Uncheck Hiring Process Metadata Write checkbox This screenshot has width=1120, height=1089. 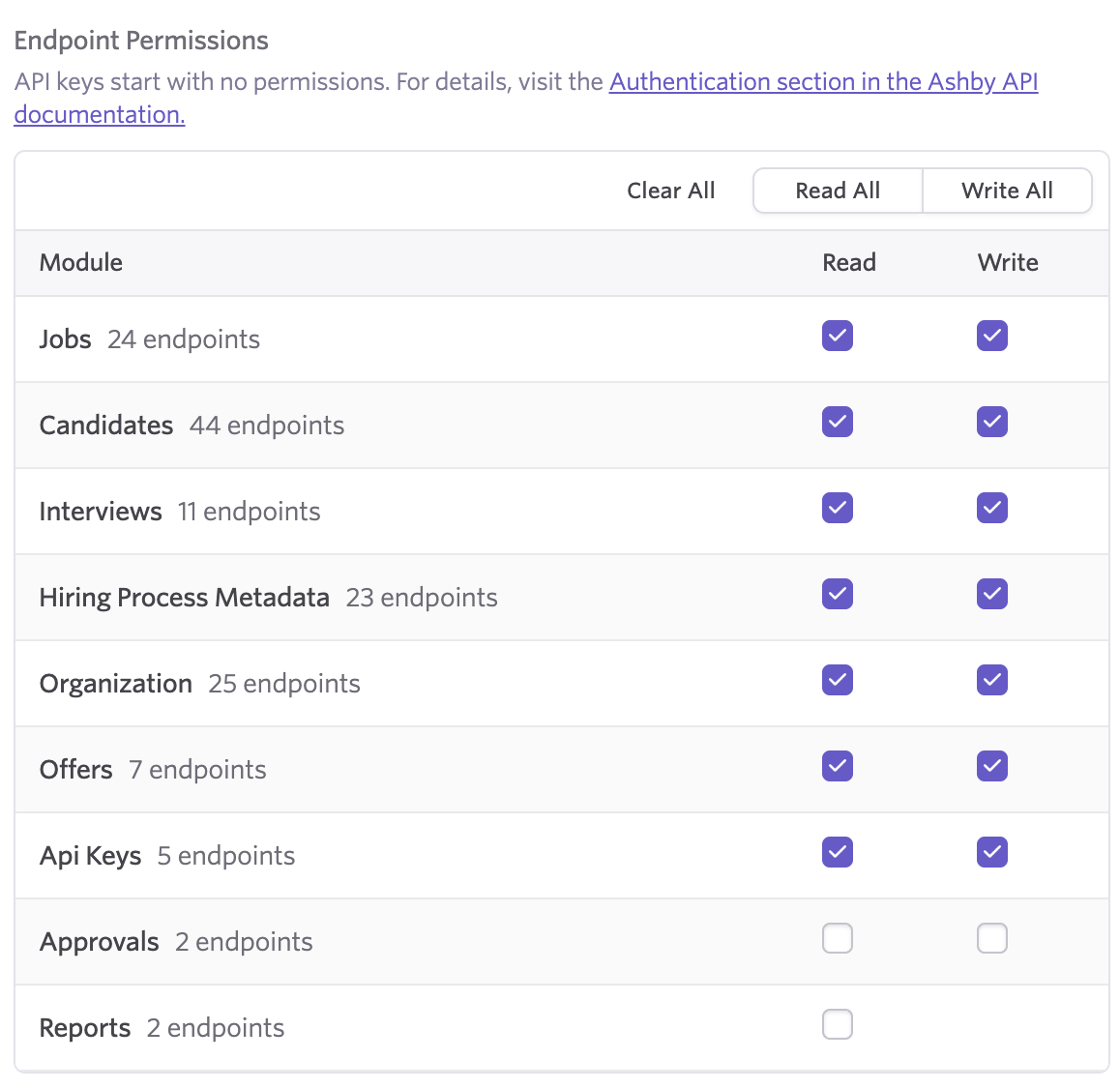[x=992, y=594]
